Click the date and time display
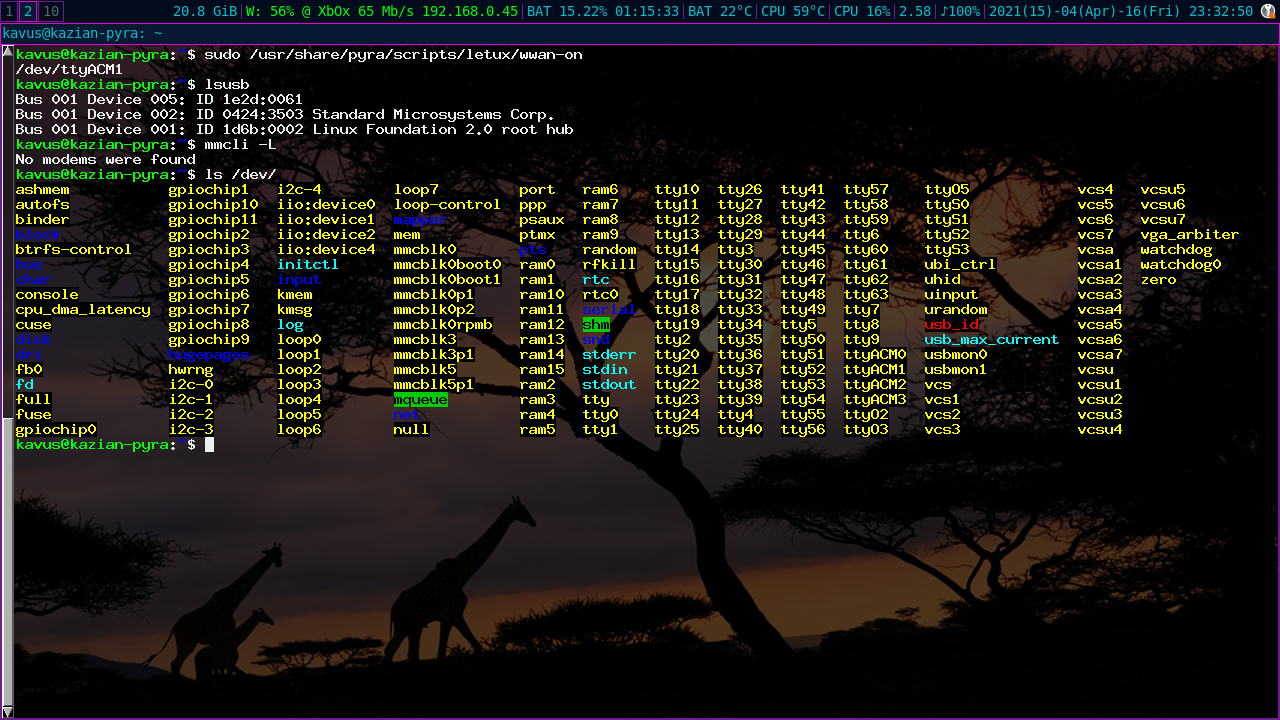This screenshot has height=720, width=1280. [x=1119, y=11]
